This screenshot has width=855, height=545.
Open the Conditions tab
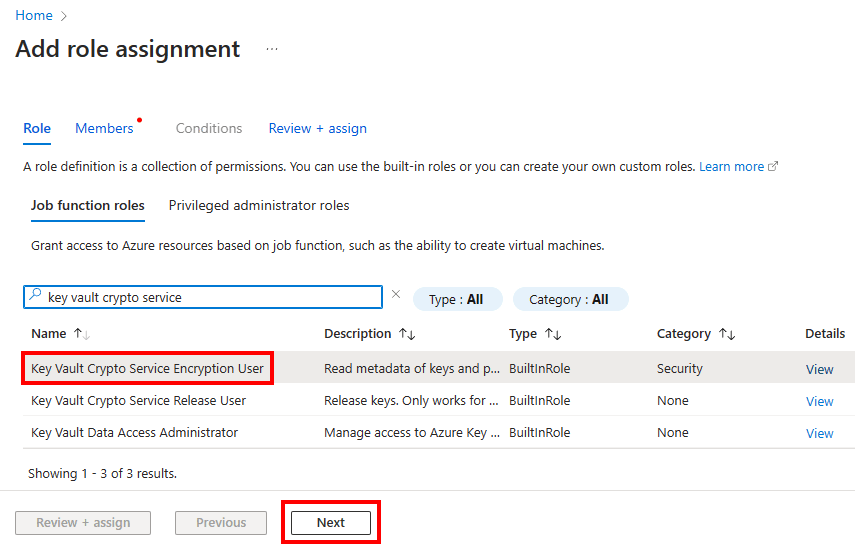209,128
